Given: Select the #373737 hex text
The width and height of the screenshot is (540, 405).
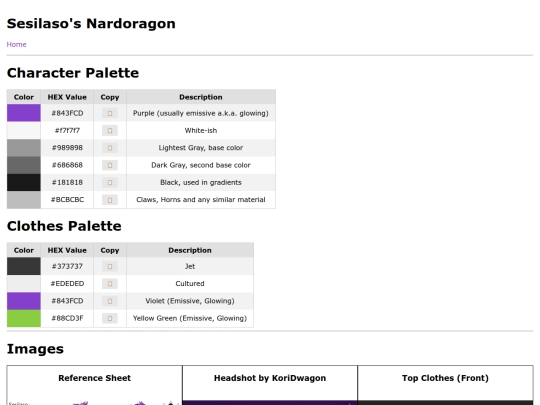Looking at the screenshot, I should [67, 266].
